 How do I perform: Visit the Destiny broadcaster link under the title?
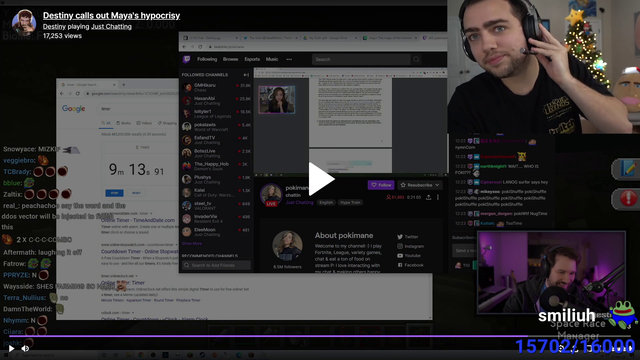[54, 27]
